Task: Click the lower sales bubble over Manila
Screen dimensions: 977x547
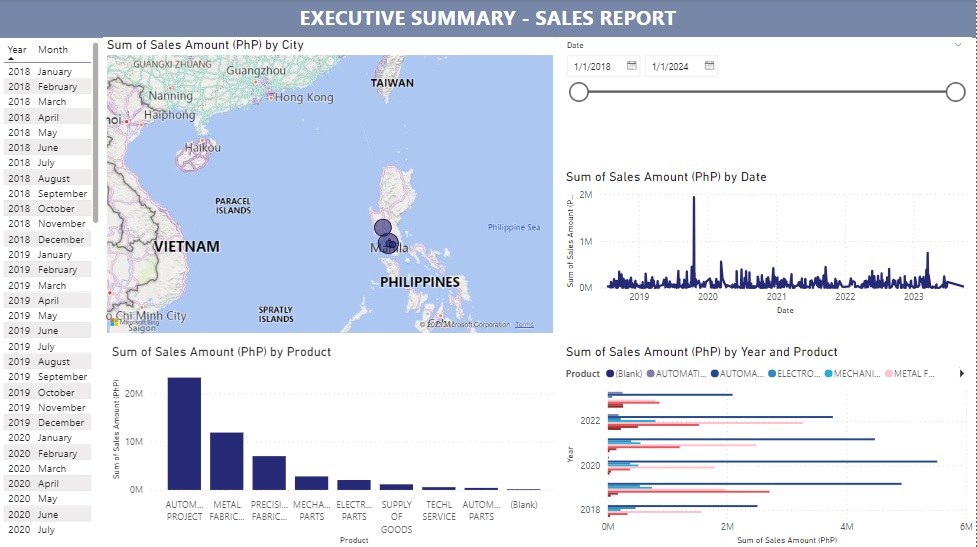Action: click(x=389, y=243)
